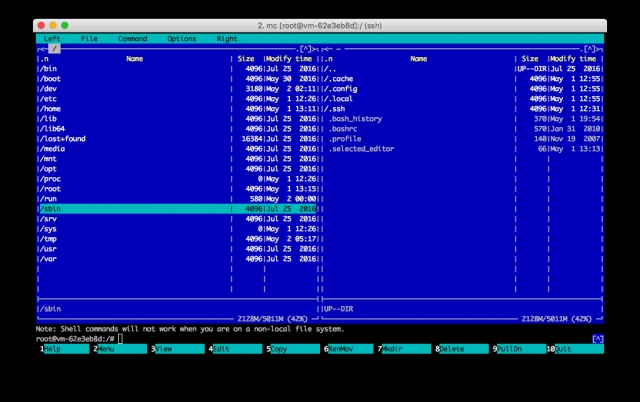Select the /.cache directory in right panel

(x=462, y=79)
